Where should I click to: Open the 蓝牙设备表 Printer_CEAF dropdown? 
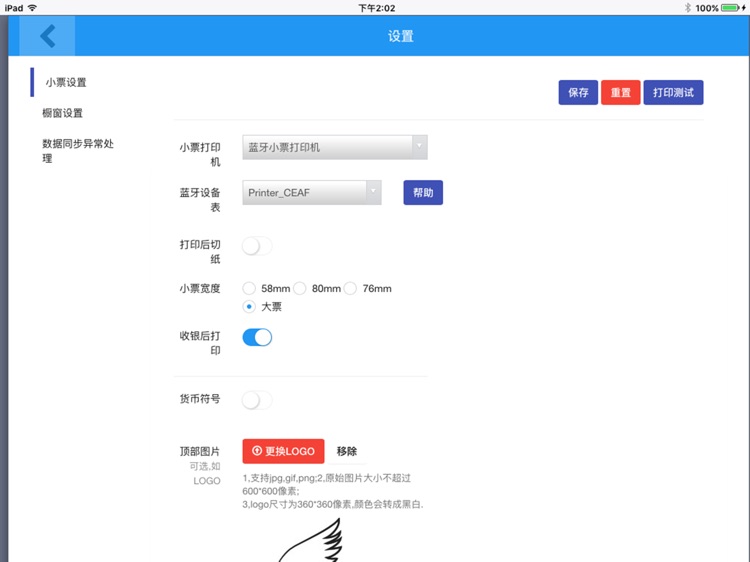[x=312, y=193]
